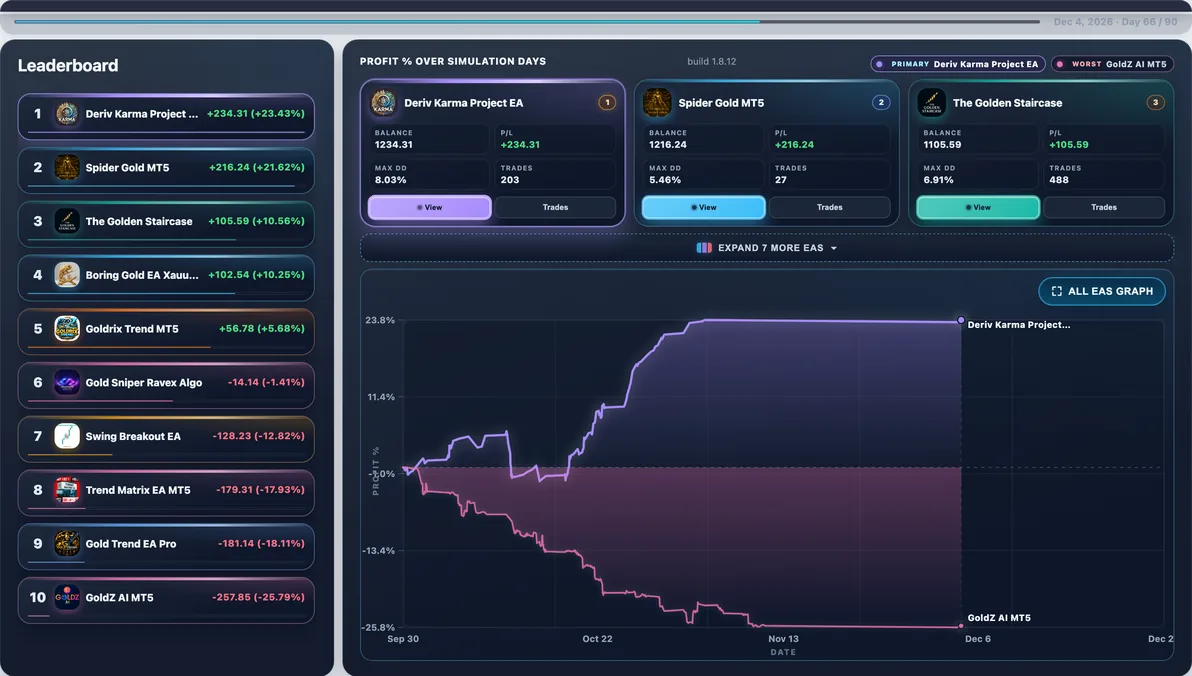Select leaderboard row 4 Boring Gold EA
This screenshot has height=676, width=1192.
pos(166,278)
